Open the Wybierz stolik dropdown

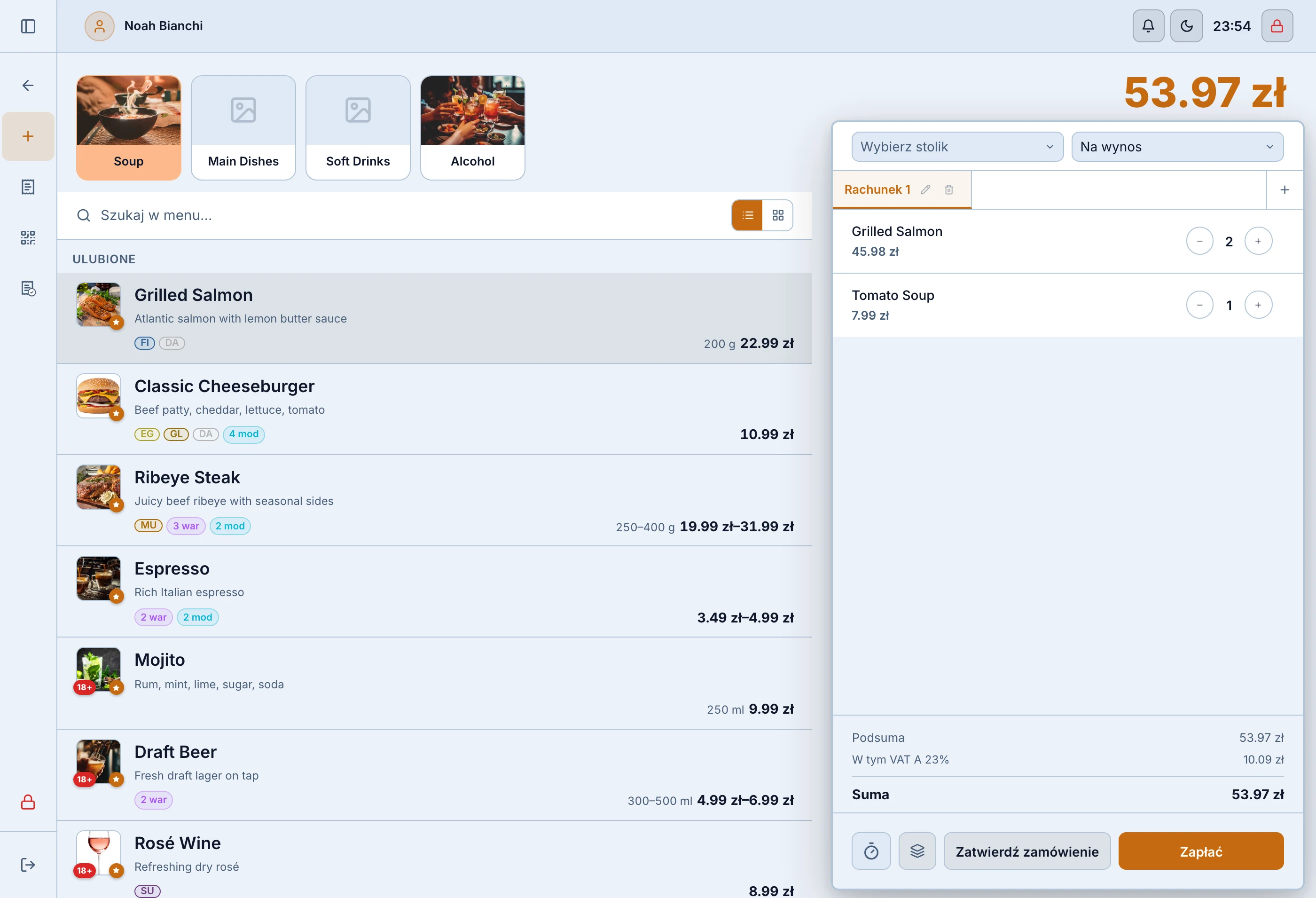[957, 147]
